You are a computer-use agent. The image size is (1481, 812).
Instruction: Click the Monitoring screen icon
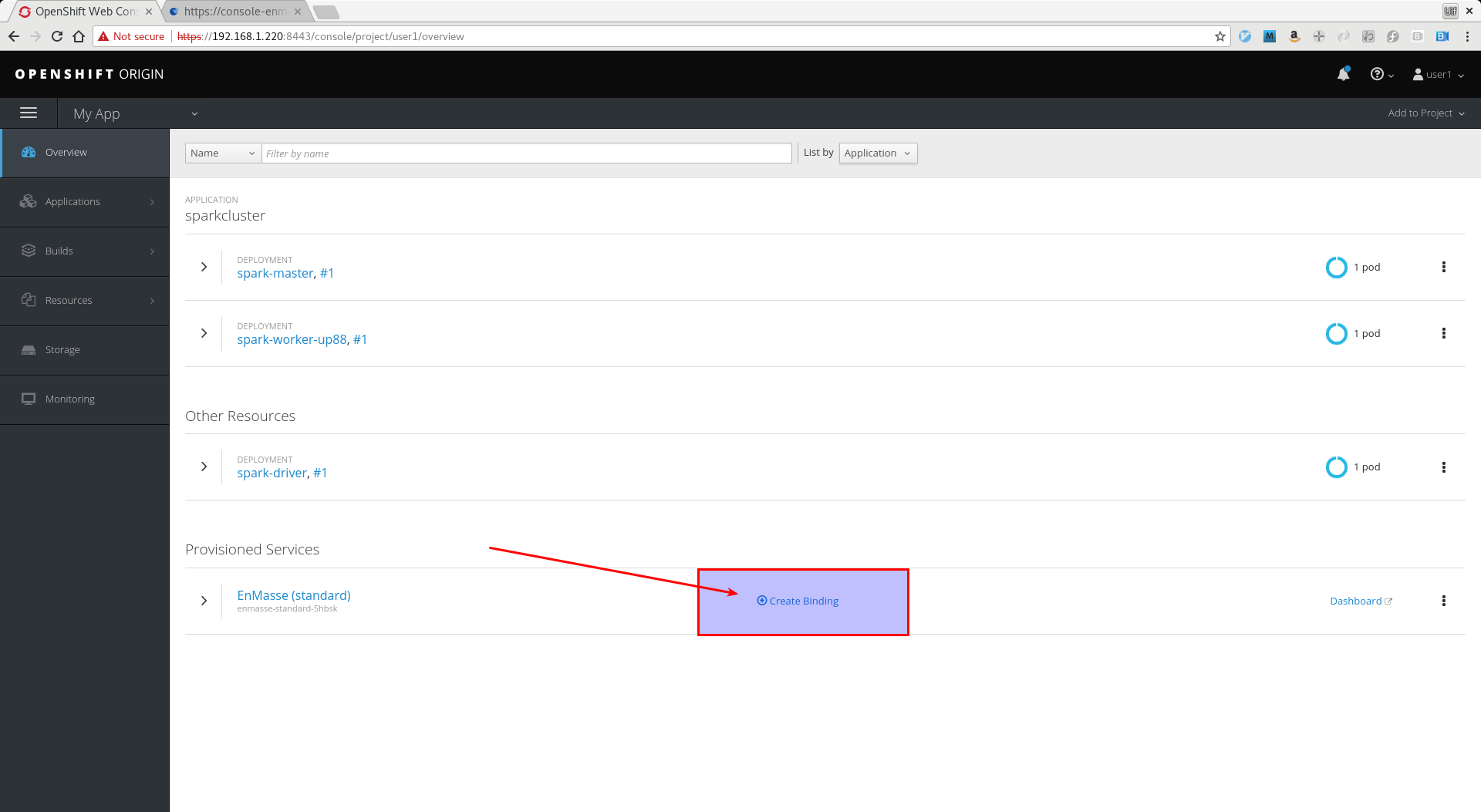pyautogui.click(x=29, y=399)
